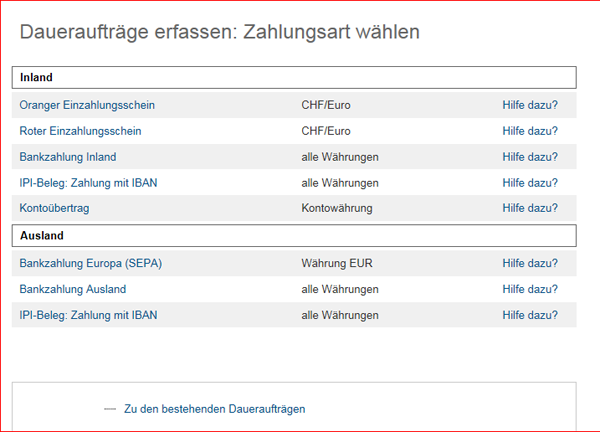Click alle Währungen in Bankzahlung Inland row

pos(340,157)
